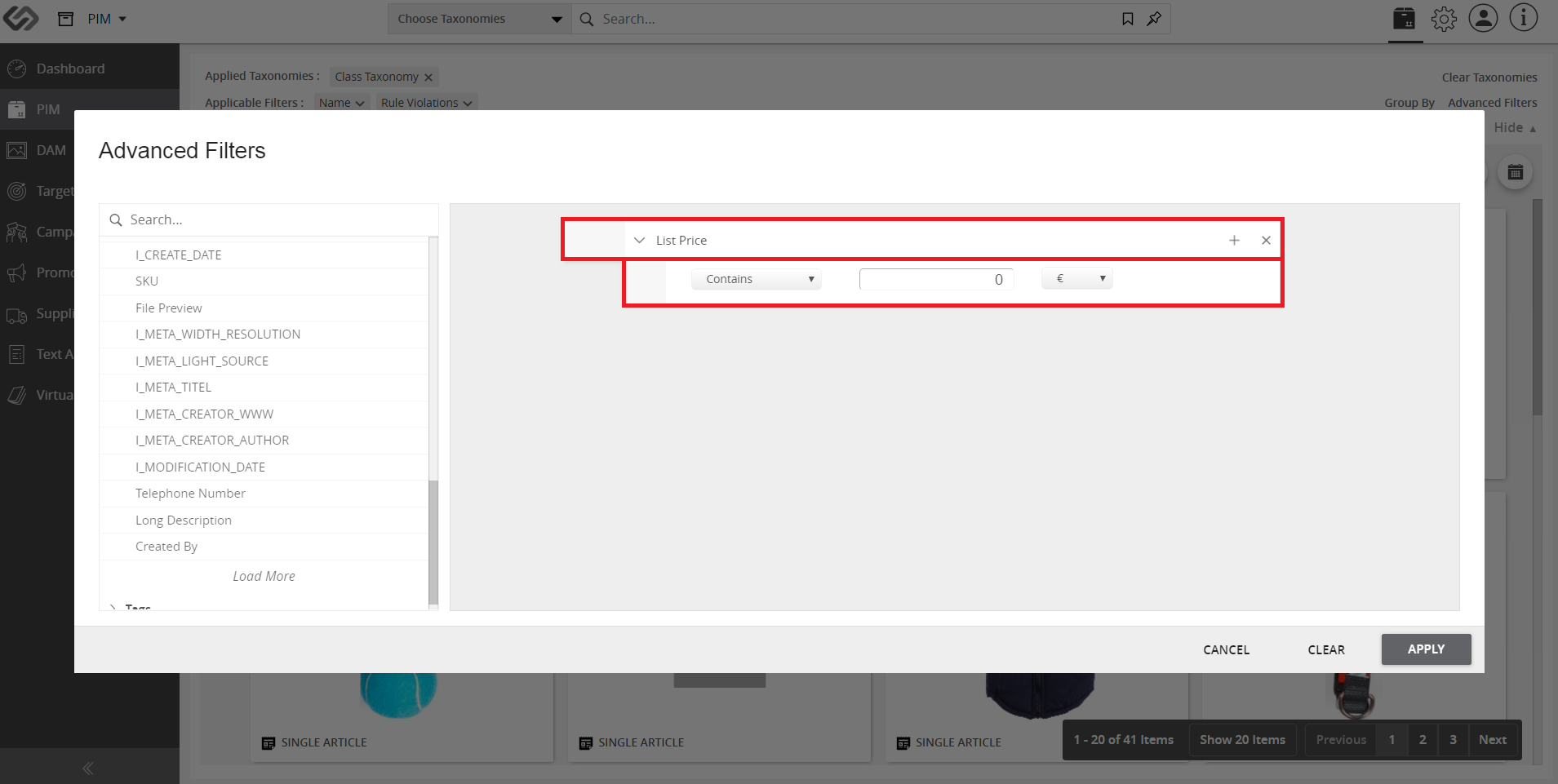Click the archive box icon beside PIM
The width and height of the screenshot is (1558, 784).
pos(66,19)
